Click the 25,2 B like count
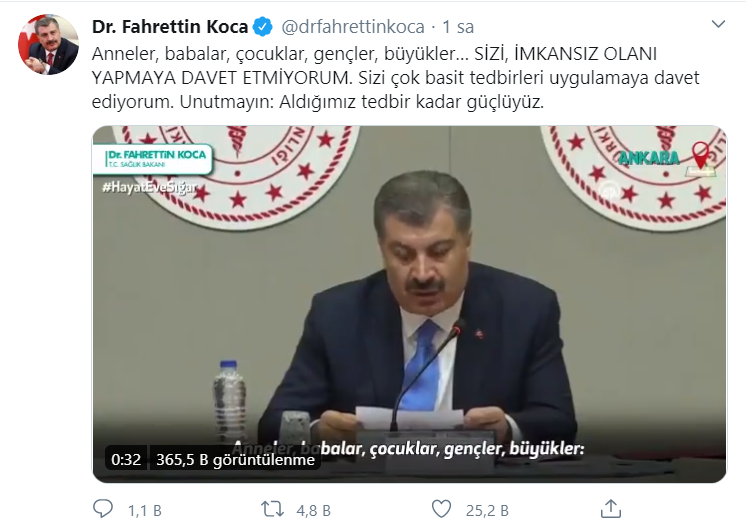Screen dimensions: 746x529 click(x=487, y=510)
